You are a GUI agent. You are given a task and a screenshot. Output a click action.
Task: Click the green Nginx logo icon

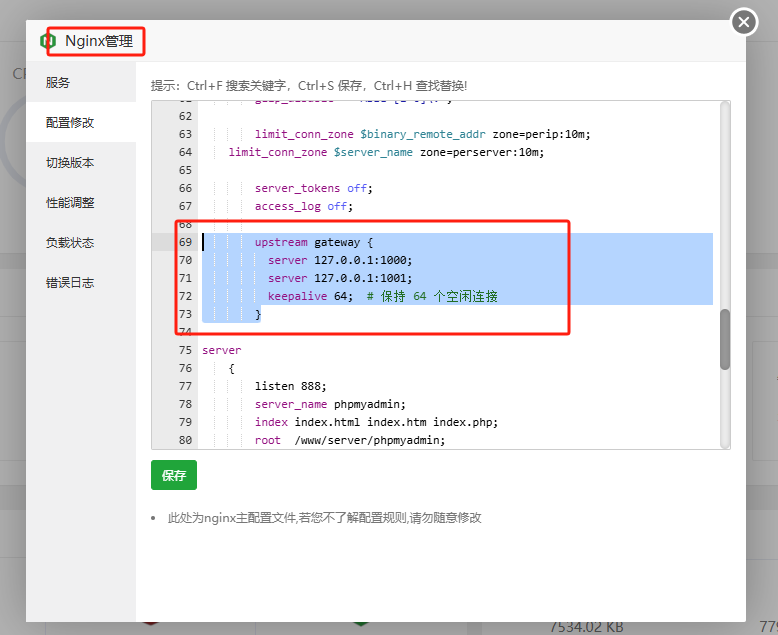48,41
